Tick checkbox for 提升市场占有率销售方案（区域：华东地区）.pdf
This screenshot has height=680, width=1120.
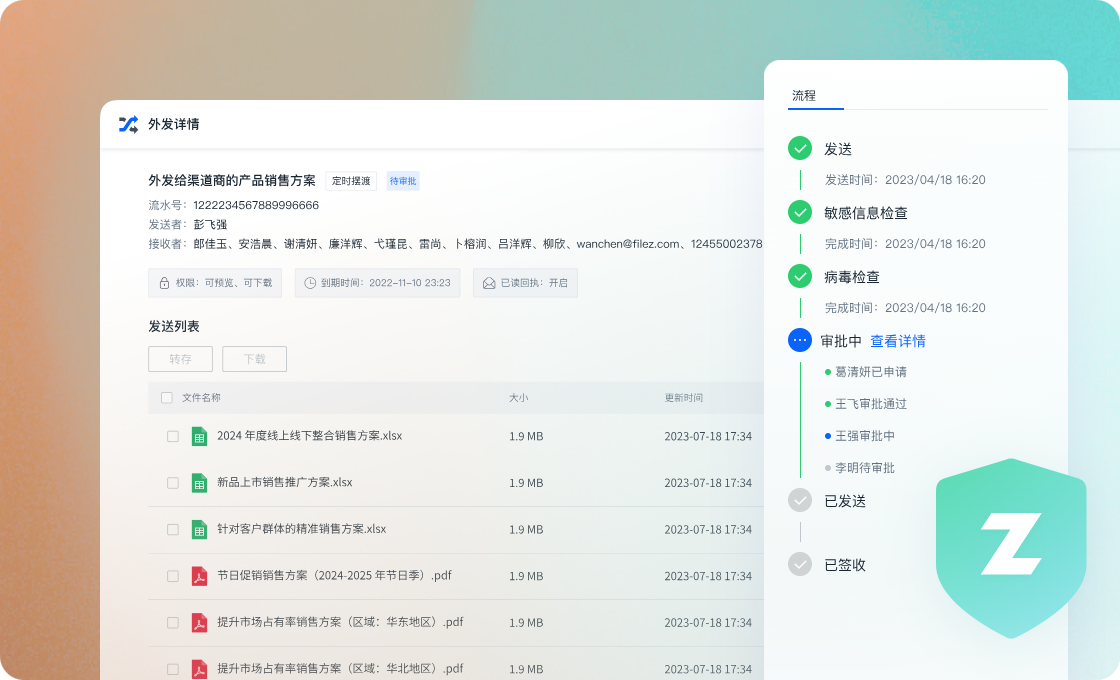[x=173, y=623]
